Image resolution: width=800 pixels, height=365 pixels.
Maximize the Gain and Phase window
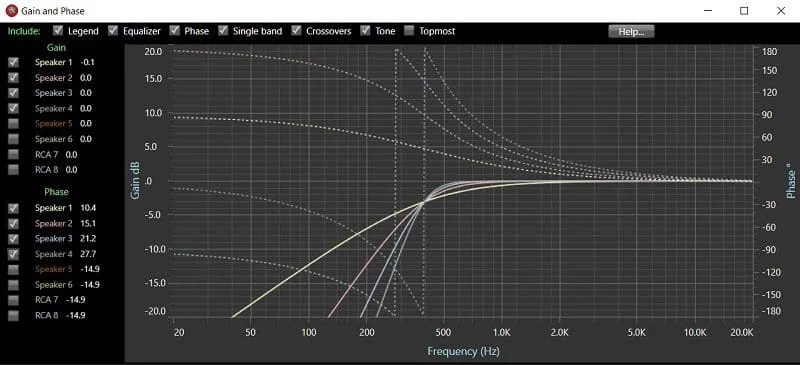(x=744, y=11)
